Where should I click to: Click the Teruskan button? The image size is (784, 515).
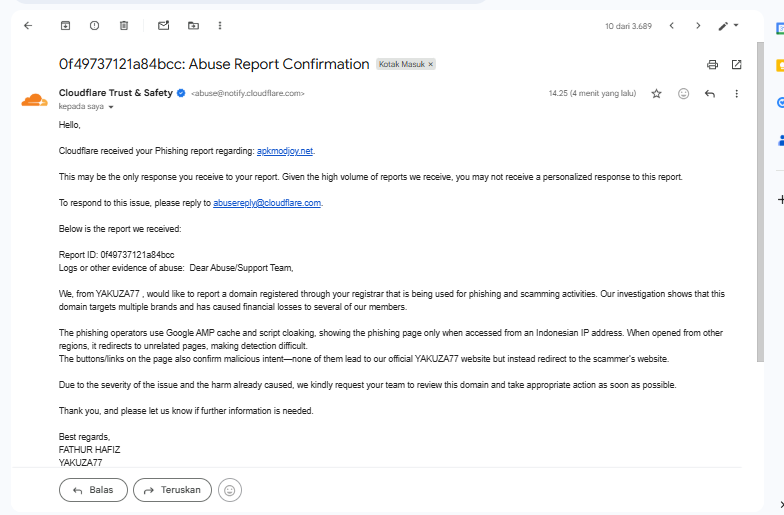click(172, 490)
